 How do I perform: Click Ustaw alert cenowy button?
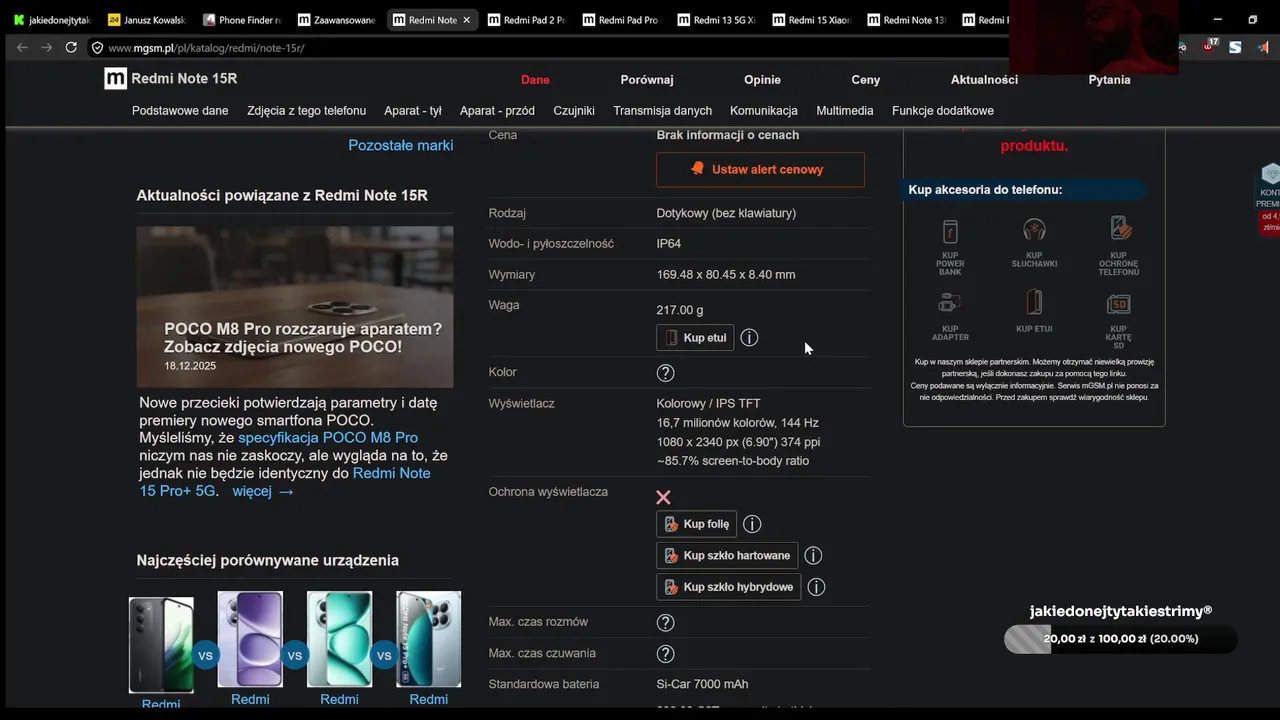click(760, 170)
